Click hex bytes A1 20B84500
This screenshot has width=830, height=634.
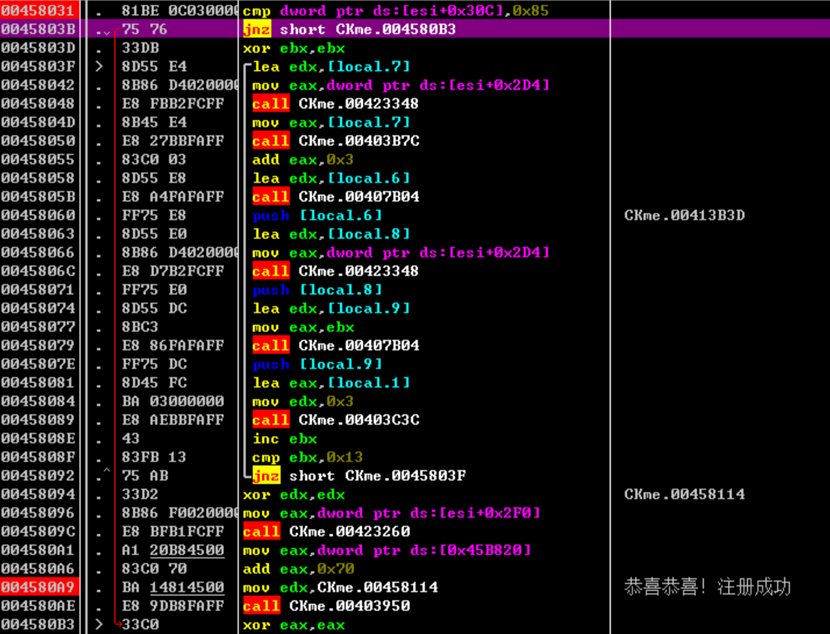(x=173, y=550)
